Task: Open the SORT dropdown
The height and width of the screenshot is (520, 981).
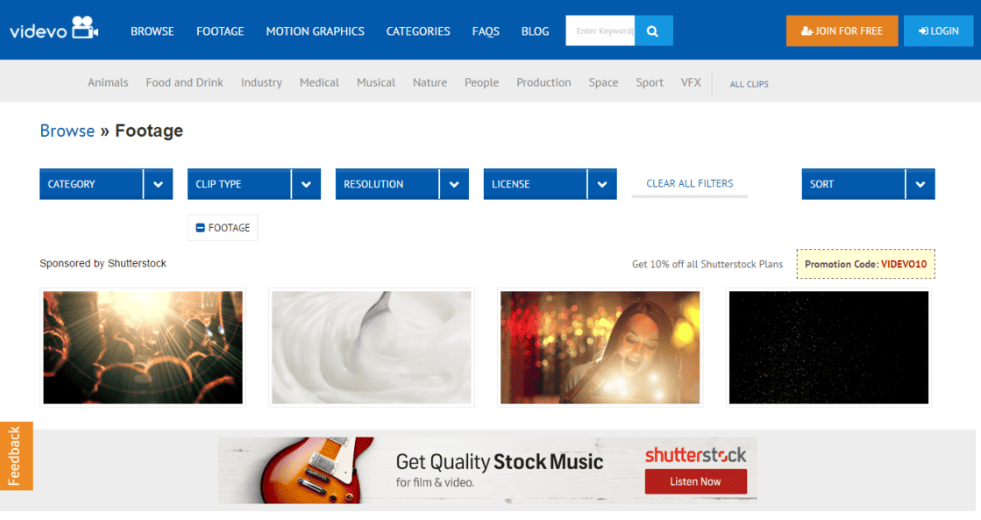Action: (868, 184)
